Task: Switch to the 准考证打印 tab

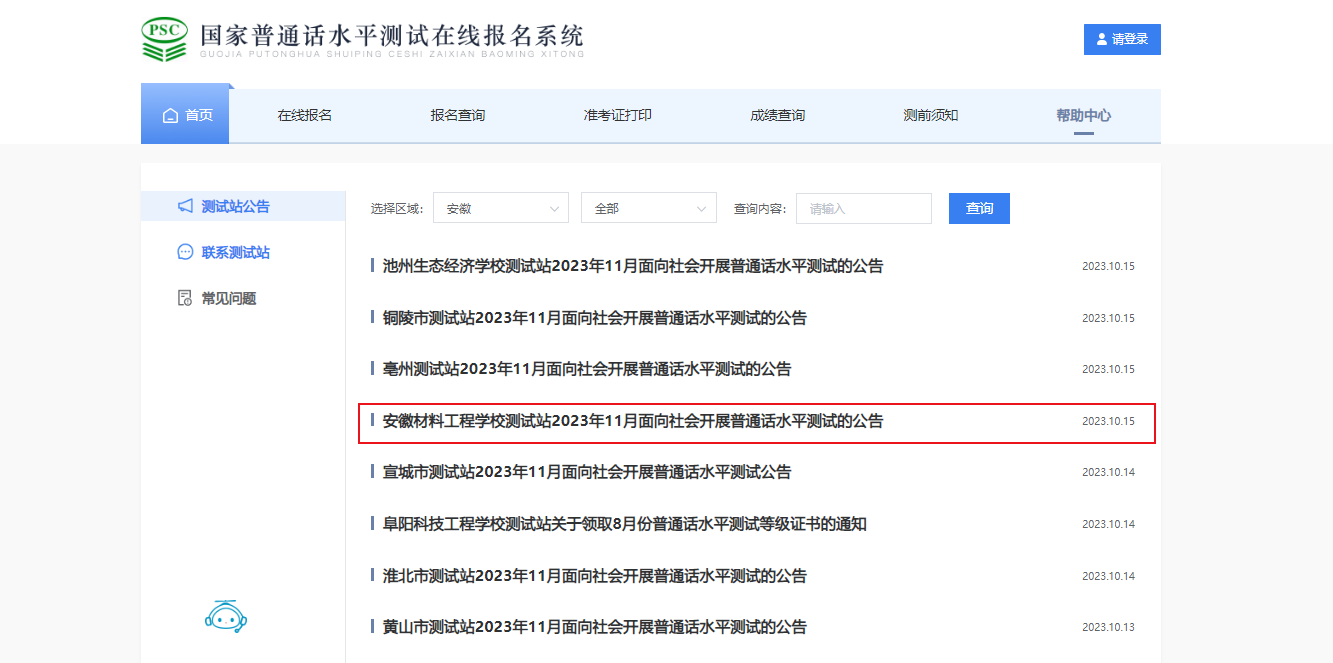Action: 618,115
